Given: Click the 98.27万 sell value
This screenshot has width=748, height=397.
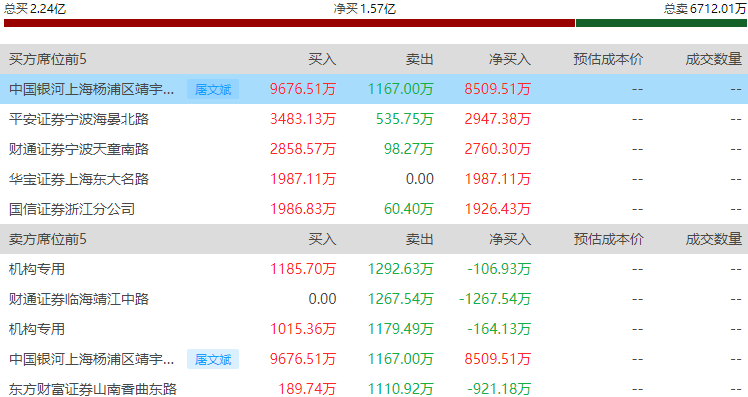Looking at the screenshot, I should [409, 149].
